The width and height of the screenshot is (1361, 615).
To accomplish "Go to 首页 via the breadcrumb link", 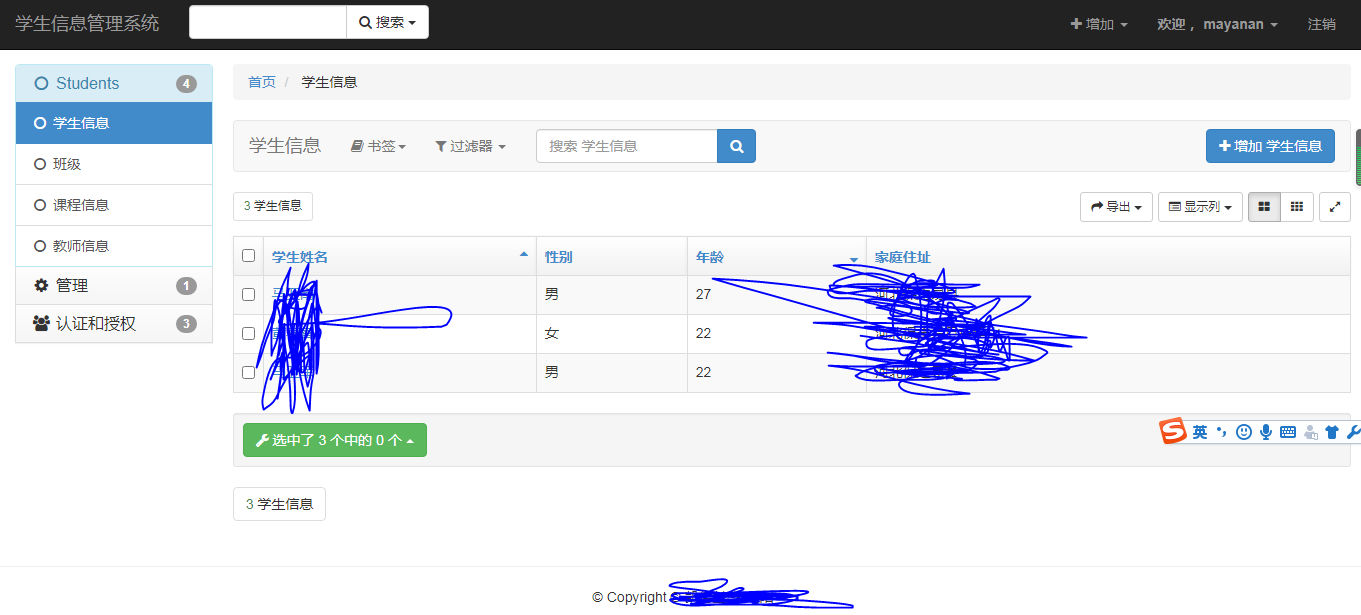I will click(261, 81).
